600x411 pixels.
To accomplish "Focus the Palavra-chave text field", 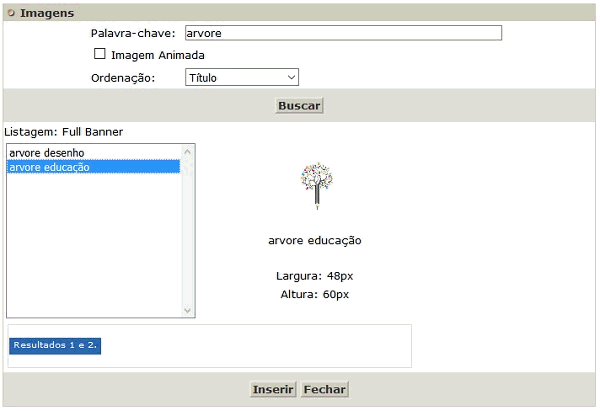I will point(343,33).
